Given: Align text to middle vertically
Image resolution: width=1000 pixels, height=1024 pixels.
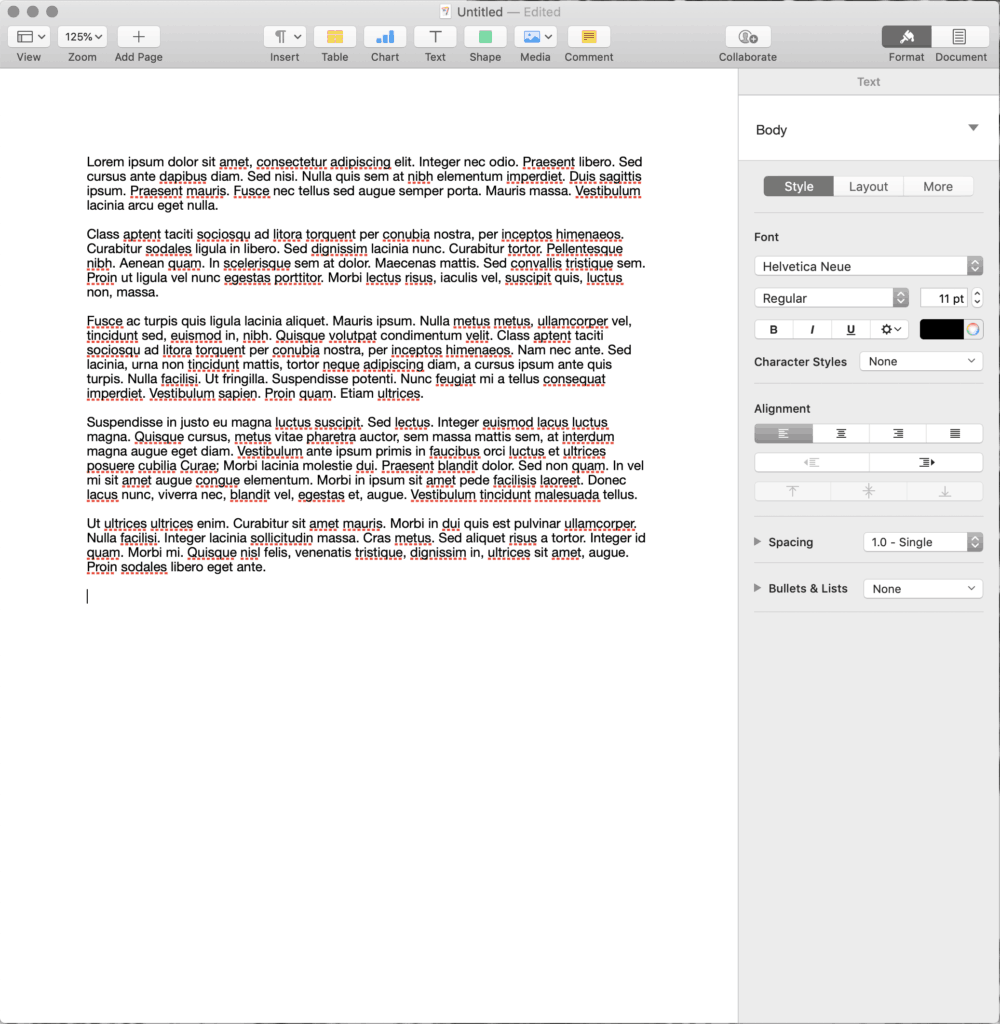Looking at the screenshot, I should (x=869, y=491).
